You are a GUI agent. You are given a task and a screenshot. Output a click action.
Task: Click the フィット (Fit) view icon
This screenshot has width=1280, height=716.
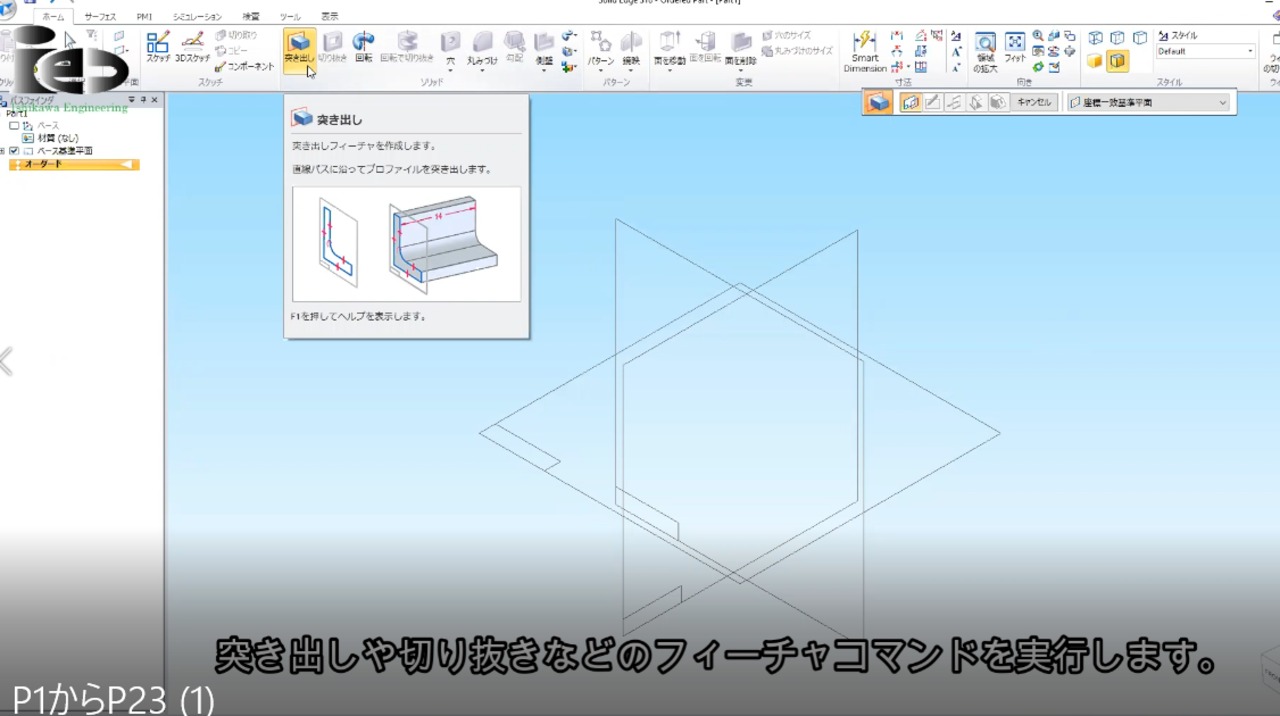pos(1015,49)
